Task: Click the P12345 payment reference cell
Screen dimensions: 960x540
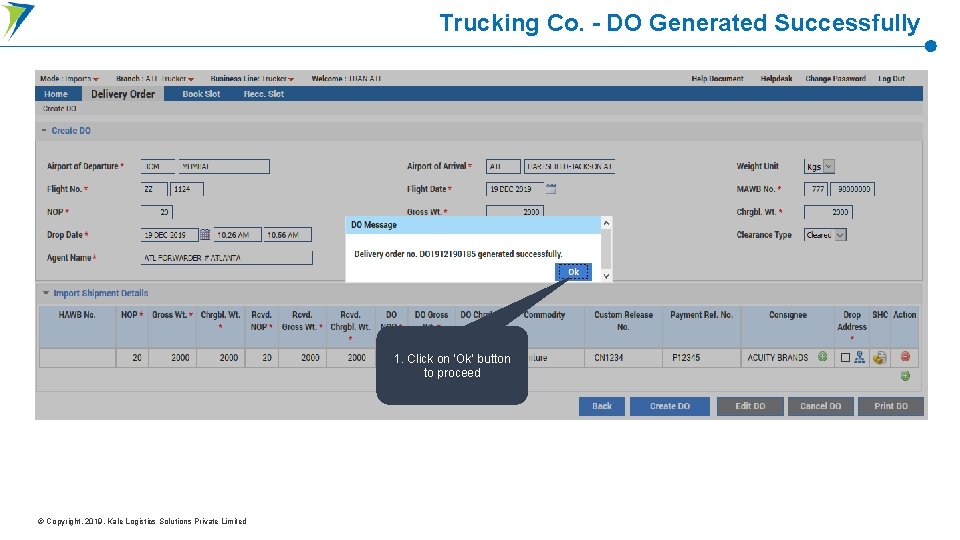Action: click(x=702, y=358)
